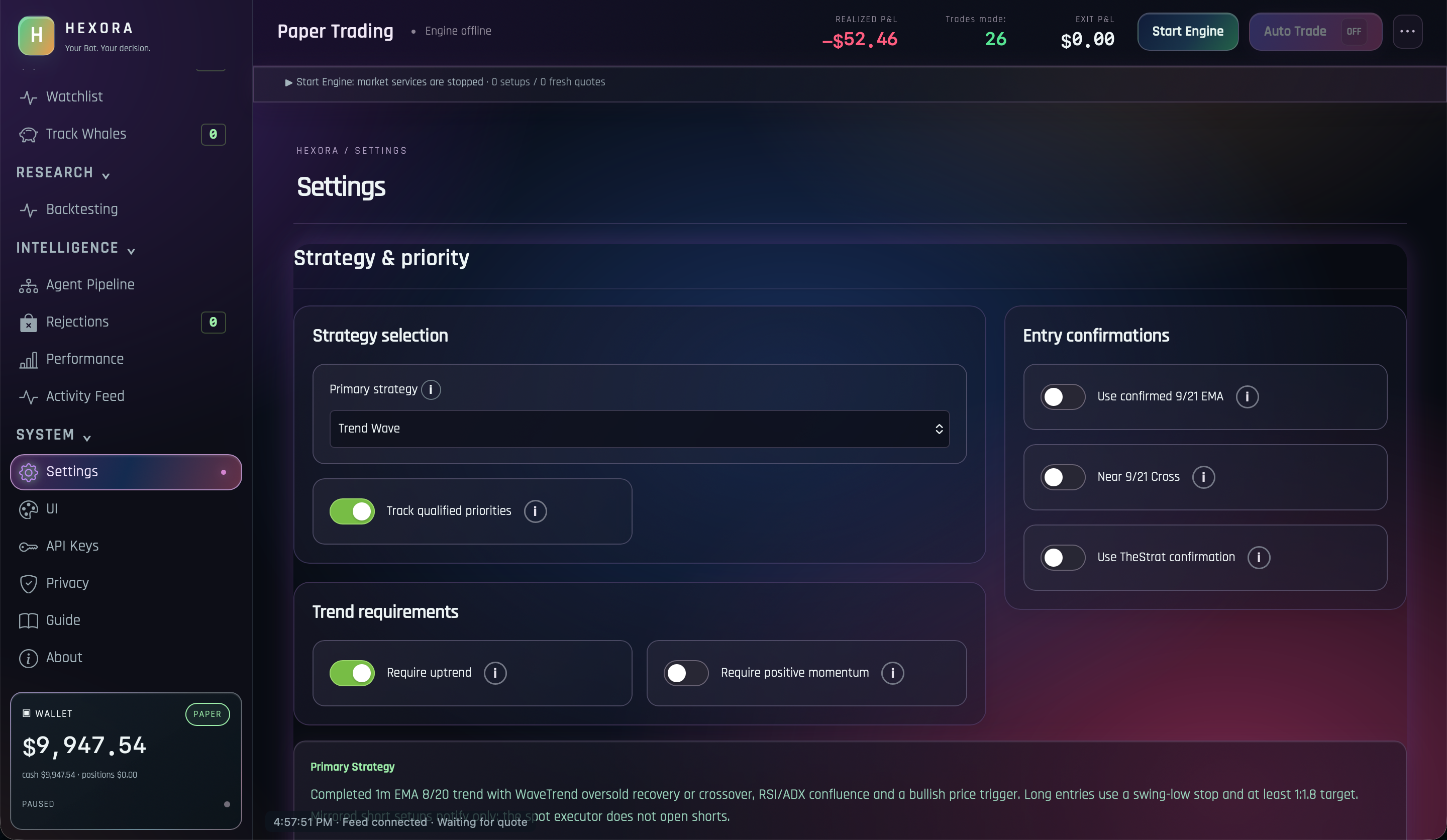Screen dimensions: 1447x840
Task: Switch the Auto Trade OFF toggle
Action: [1315, 32]
